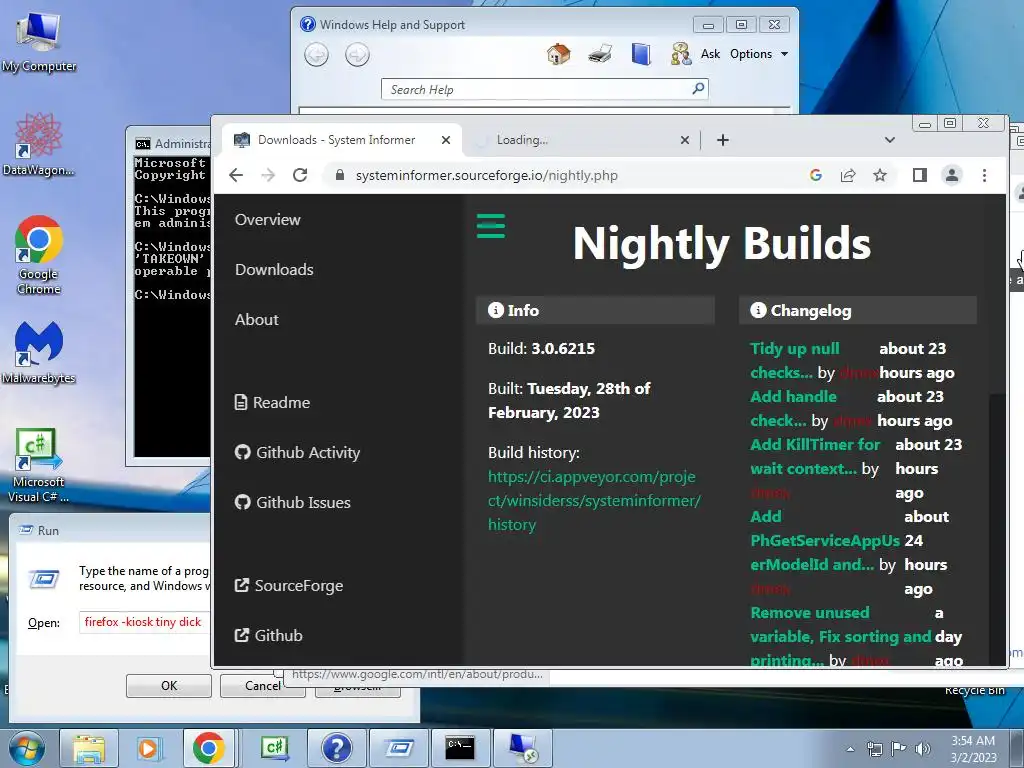The width and height of the screenshot is (1024, 768).
Task: Open Github external link in sidebar
Action: click(x=268, y=635)
